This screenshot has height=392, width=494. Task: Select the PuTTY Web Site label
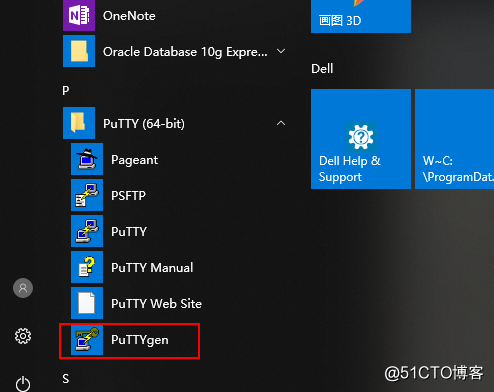click(157, 304)
